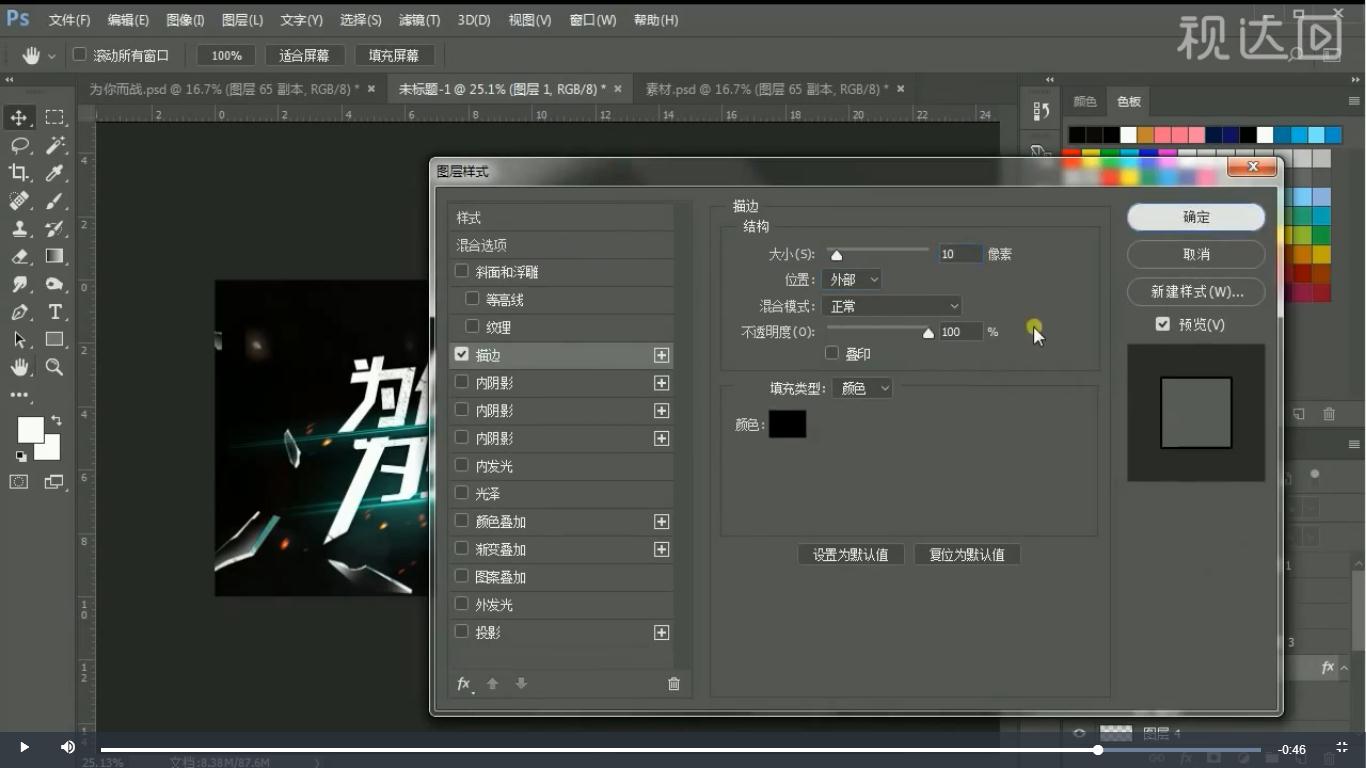The height and width of the screenshot is (768, 1366).
Task: Open the 填充类型 fill type dropdown
Action: pyautogui.click(x=862, y=388)
